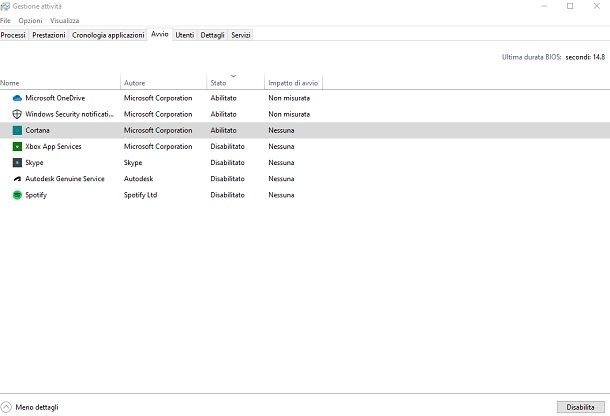Sort by the Autore column header
This screenshot has width=610, height=416.
163,82
